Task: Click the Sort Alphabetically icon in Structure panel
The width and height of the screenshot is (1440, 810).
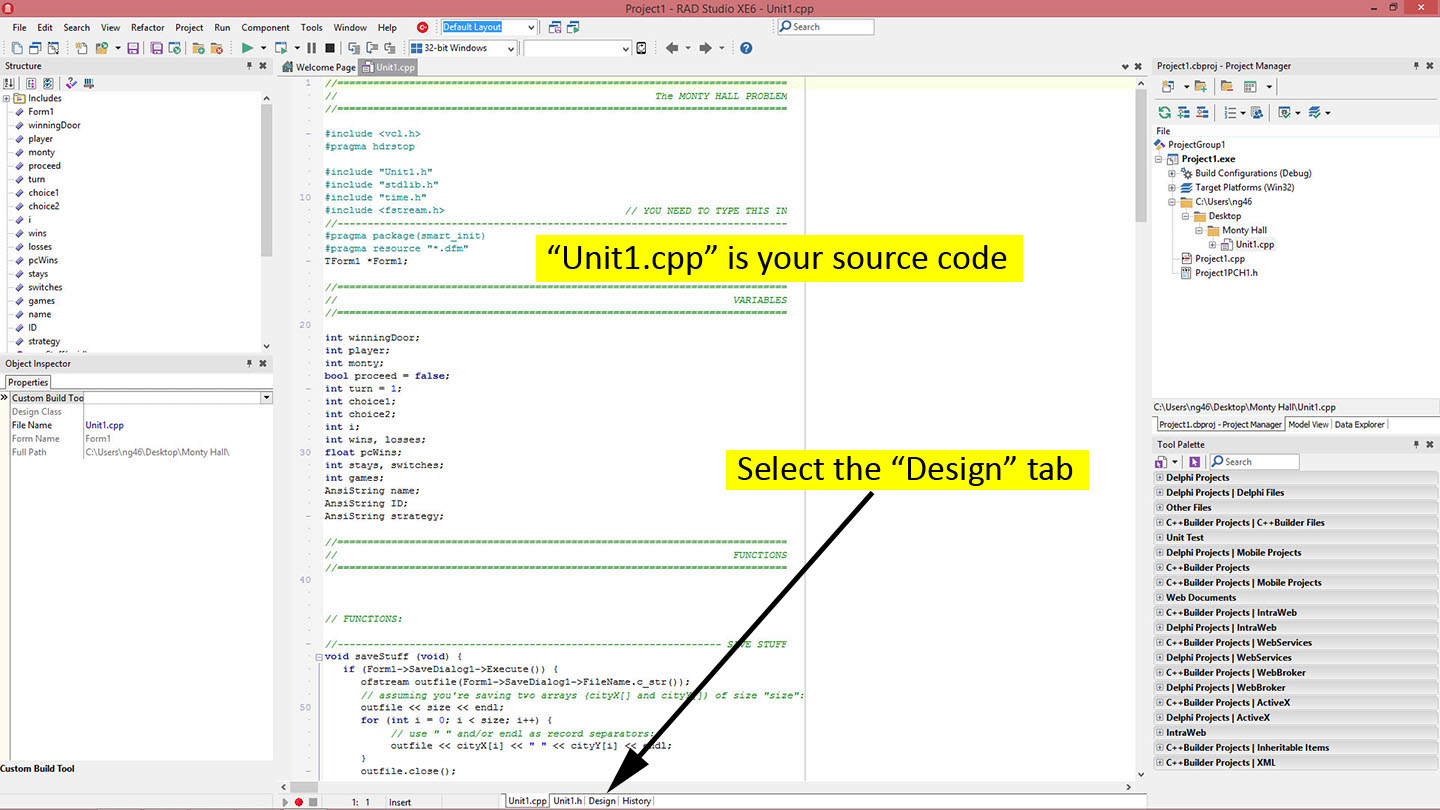Action: pyautogui.click(x=9, y=83)
